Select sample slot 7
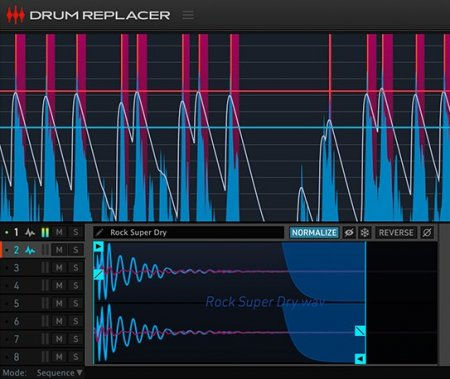Image resolution: width=450 pixels, height=379 pixels. (16, 339)
